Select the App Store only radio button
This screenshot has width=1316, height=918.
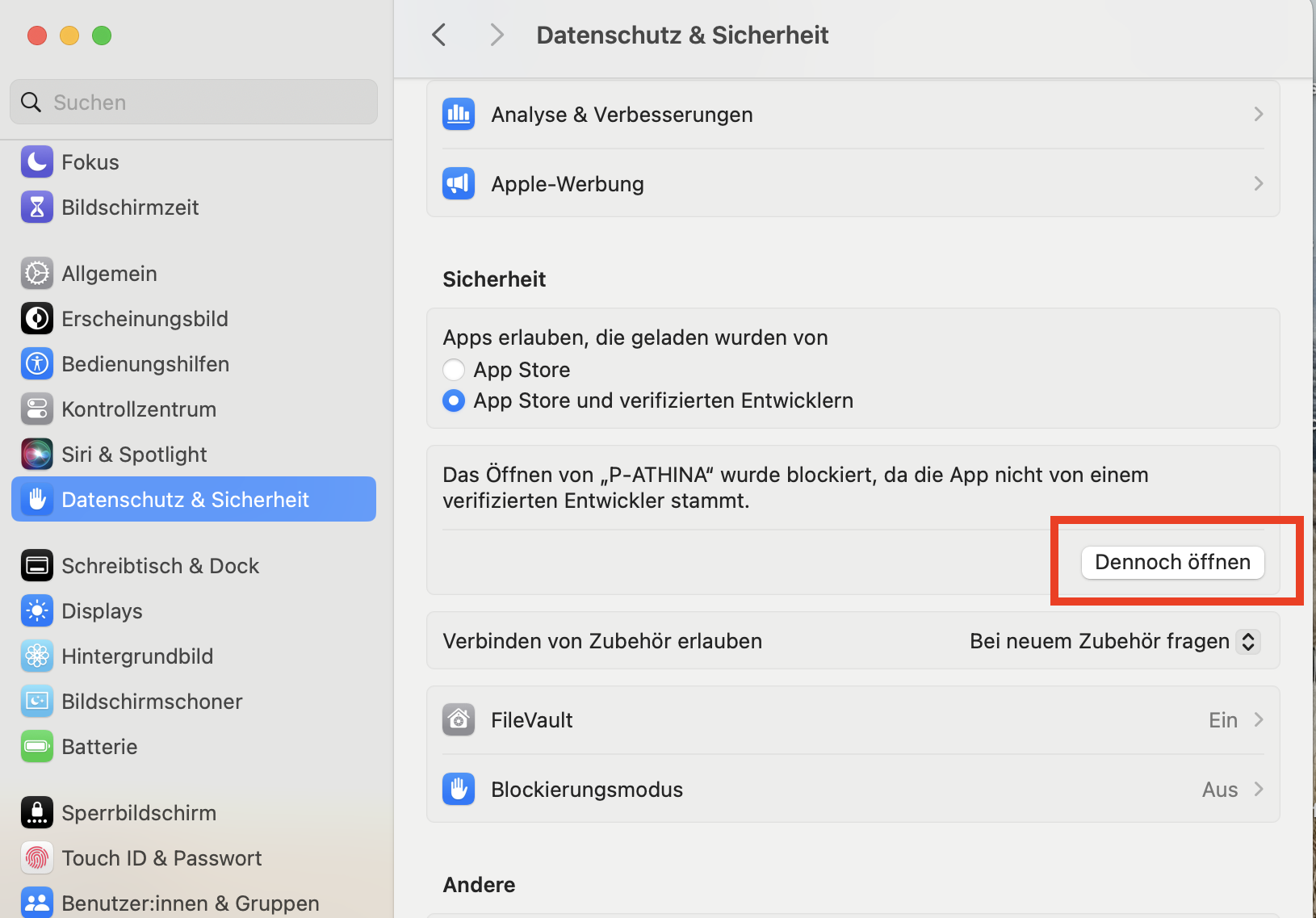pyautogui.click(x=454, y=370)
